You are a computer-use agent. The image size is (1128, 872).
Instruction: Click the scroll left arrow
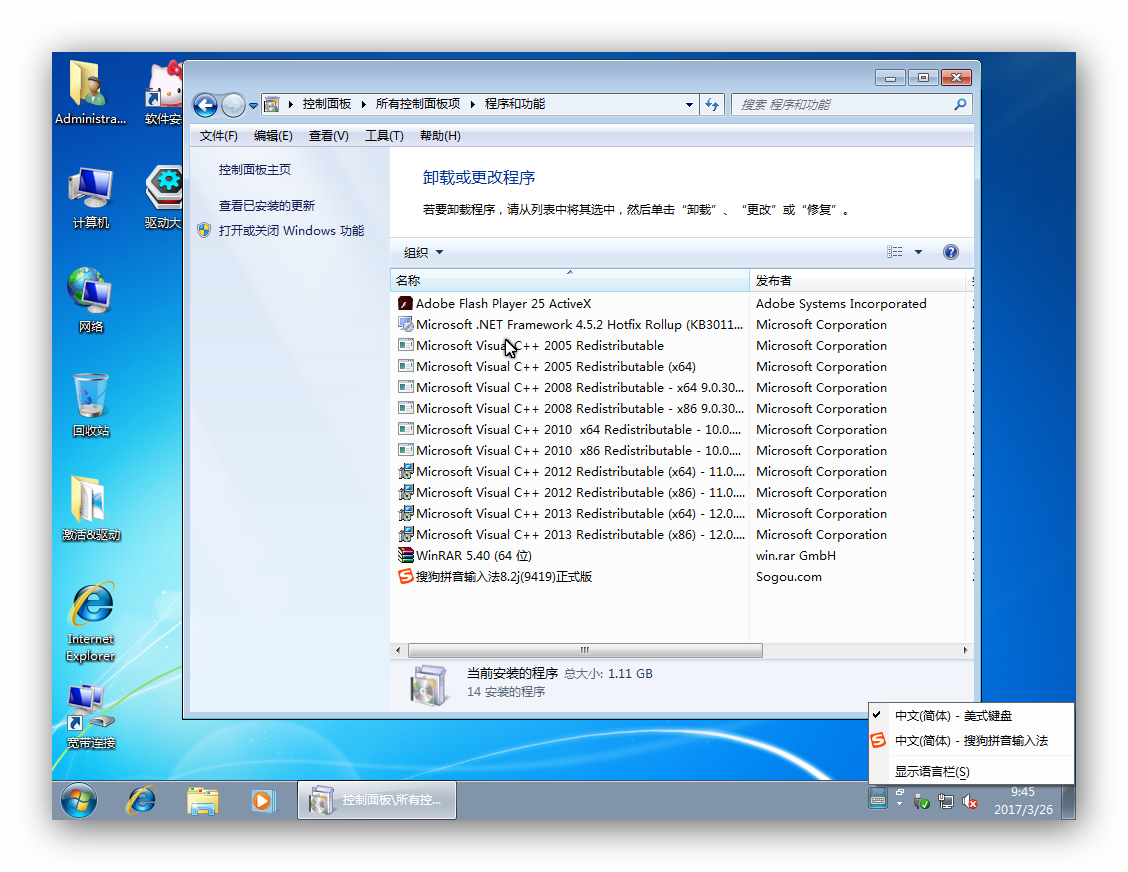[x=398, y=650]
